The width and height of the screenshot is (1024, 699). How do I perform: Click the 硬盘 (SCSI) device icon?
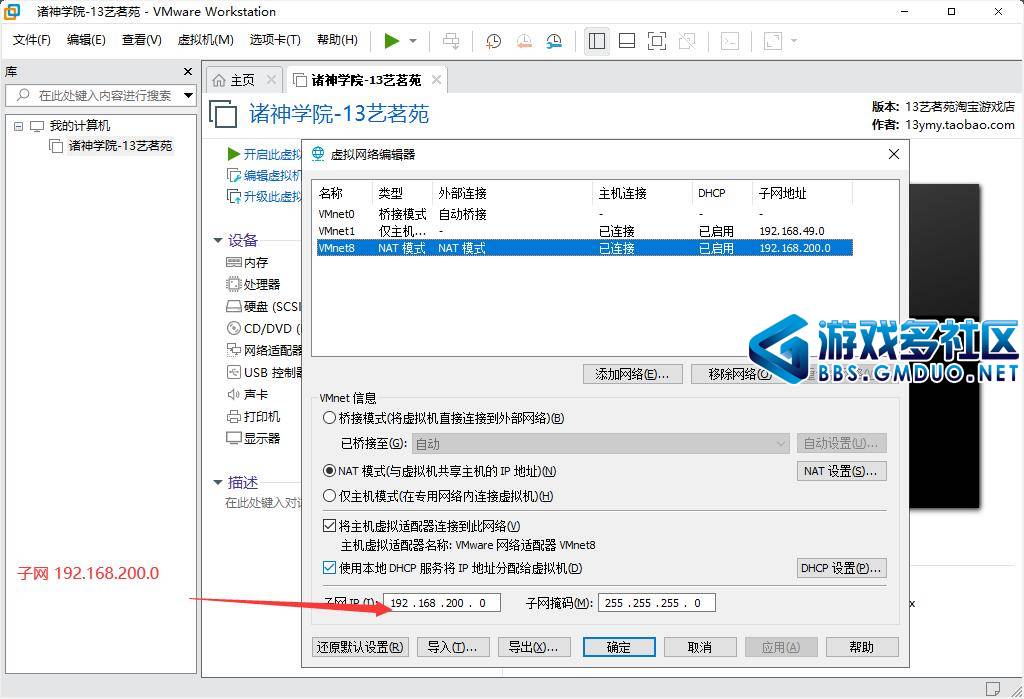click(x=234, y=306)
